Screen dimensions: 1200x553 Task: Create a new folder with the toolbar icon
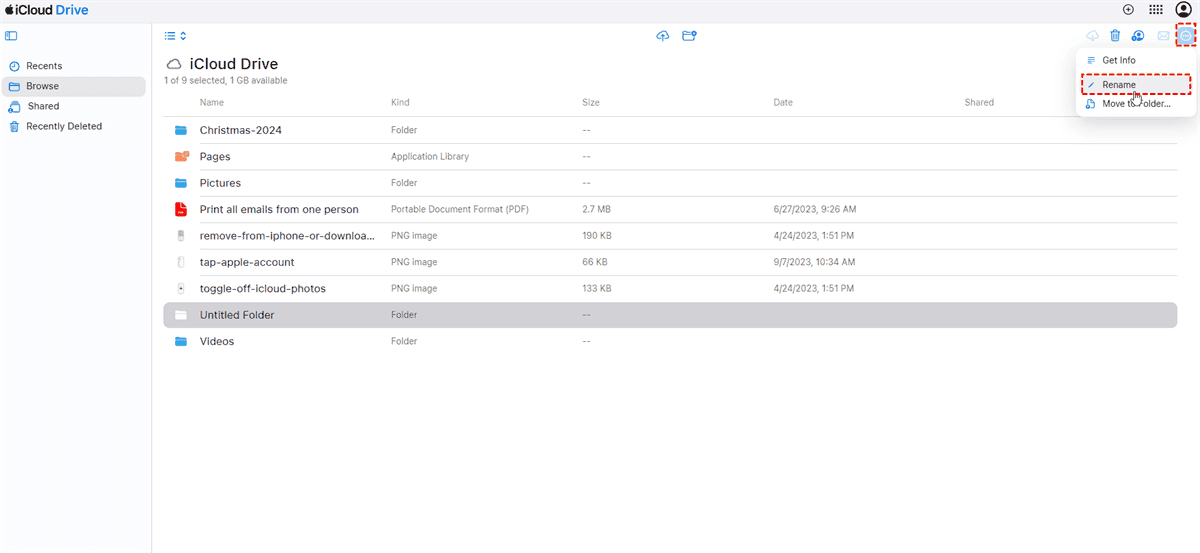[689, 36]
